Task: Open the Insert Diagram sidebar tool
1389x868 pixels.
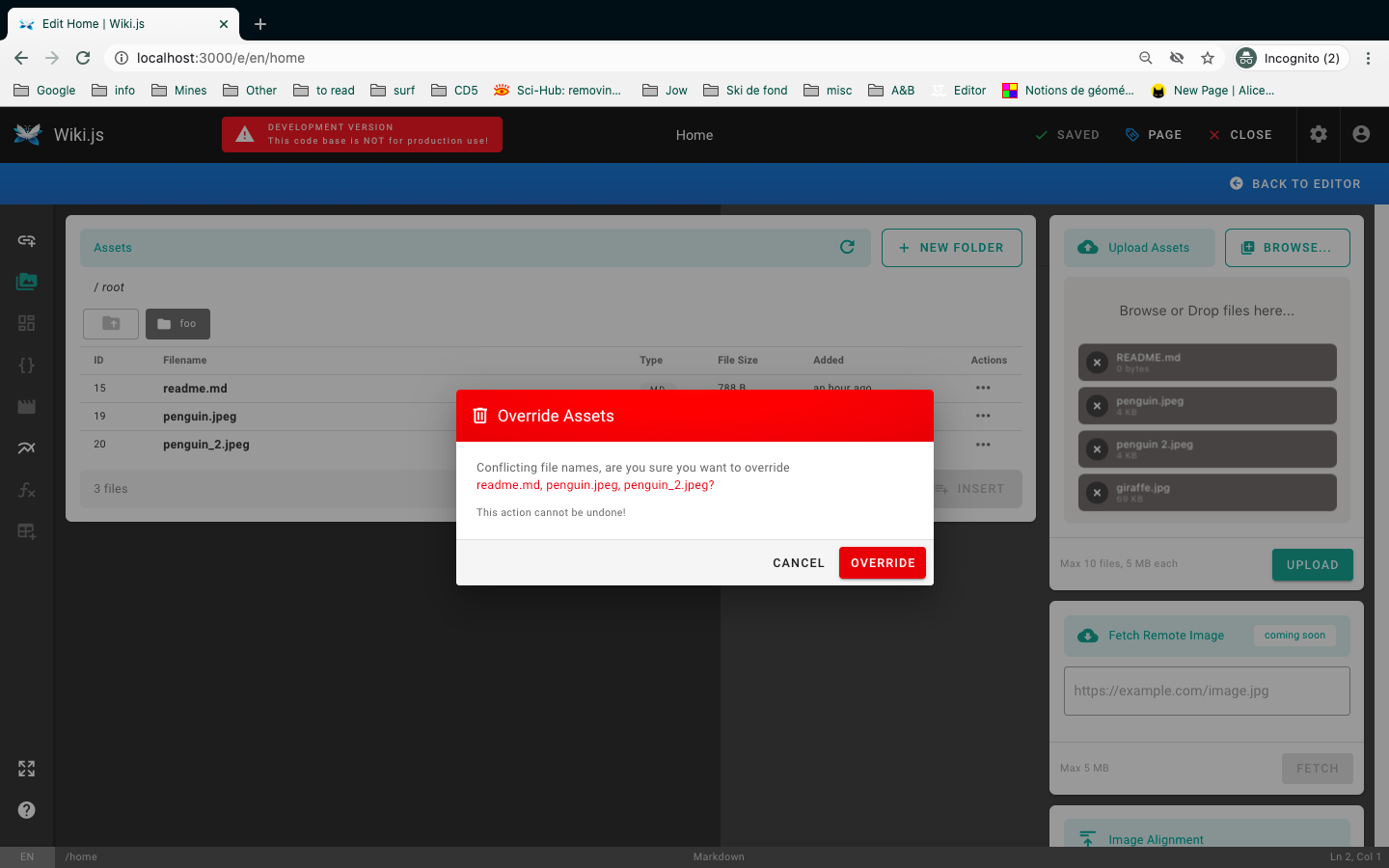Action: coord(27,448)
